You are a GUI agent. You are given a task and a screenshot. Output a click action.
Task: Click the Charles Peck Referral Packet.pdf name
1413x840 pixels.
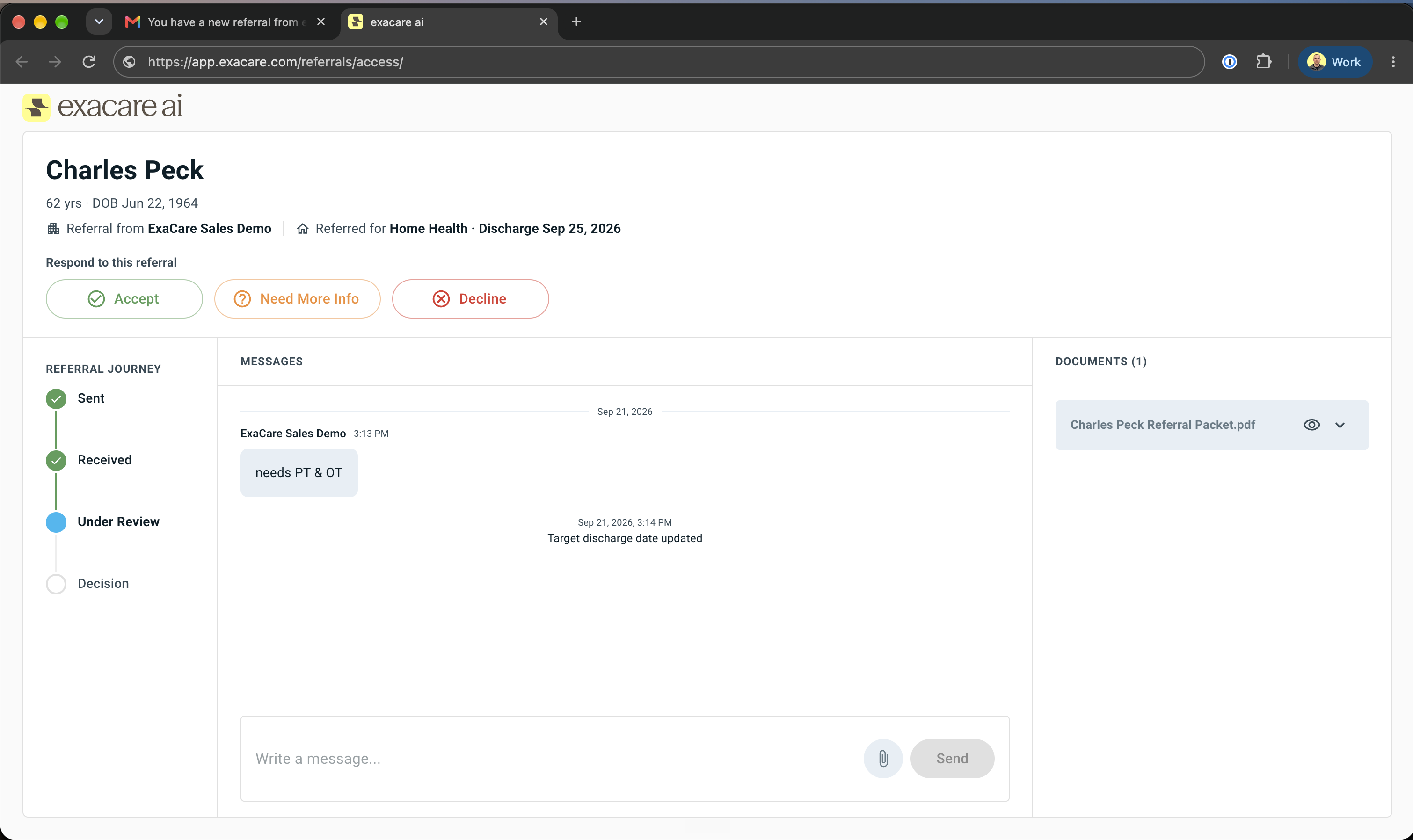(x=1162, y=425)
